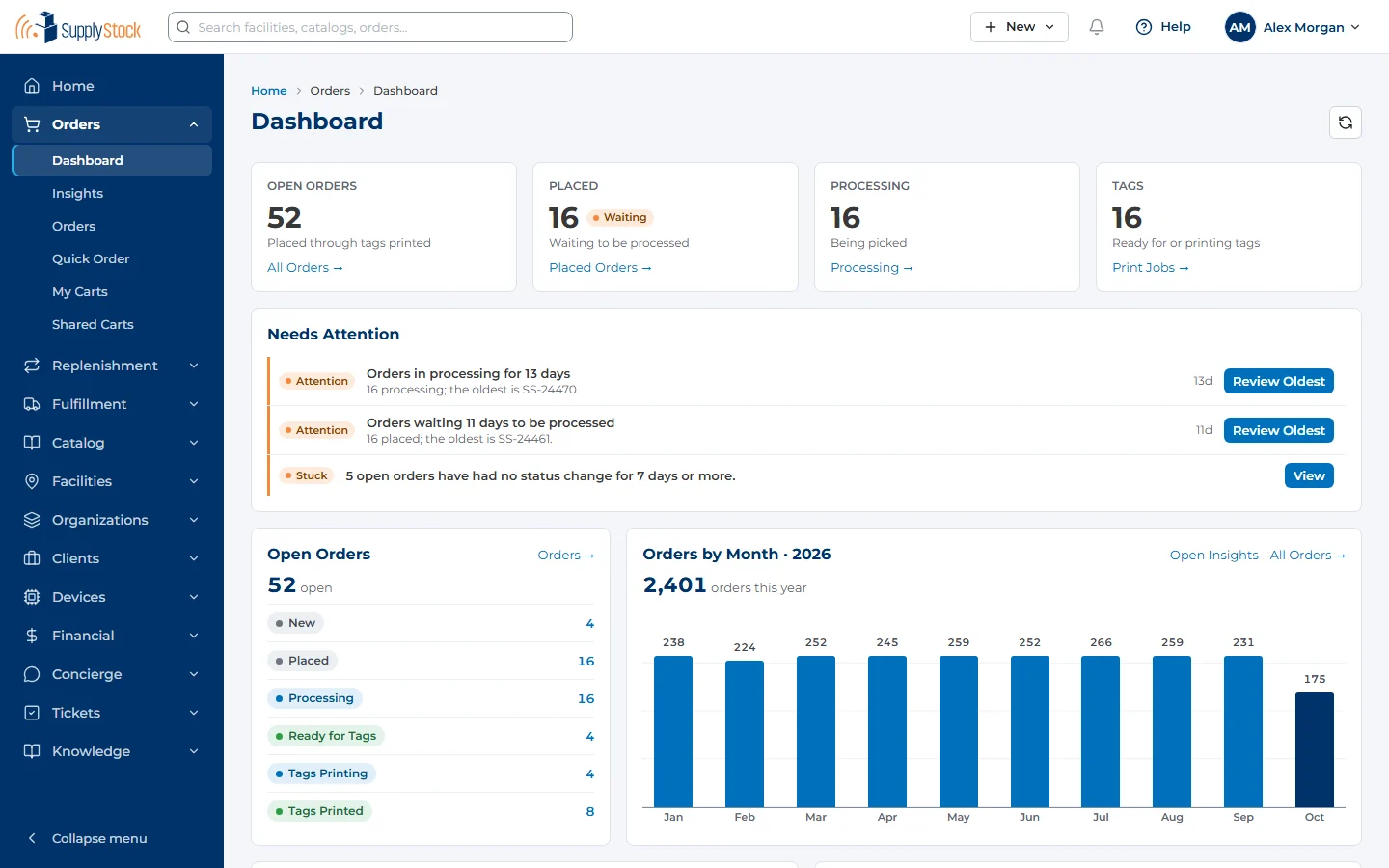The height and width of the screenshot is (868, 1389).
Task: Click the Knowledge book icon
Action: coord(32,751)
